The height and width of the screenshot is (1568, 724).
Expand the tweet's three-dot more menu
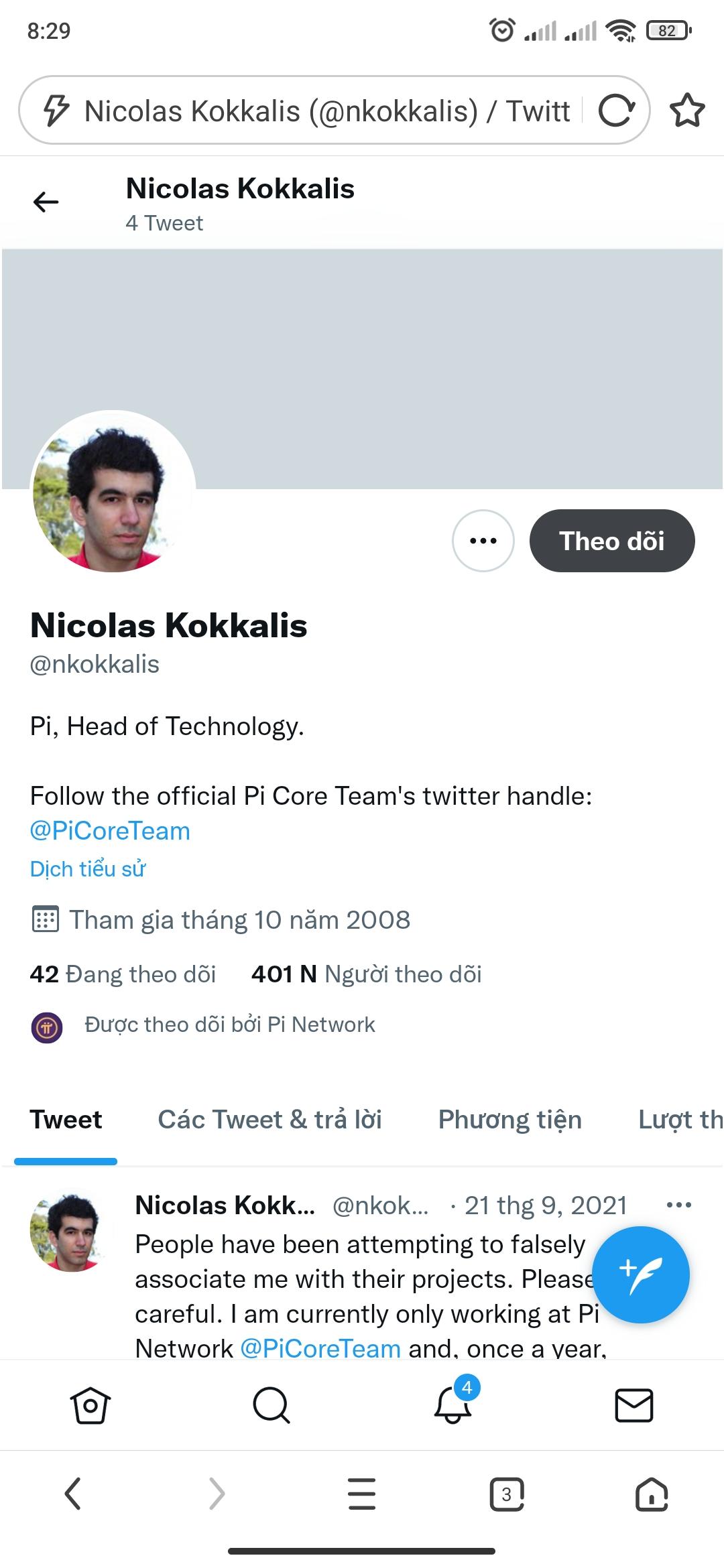(x=678, y=1205)
